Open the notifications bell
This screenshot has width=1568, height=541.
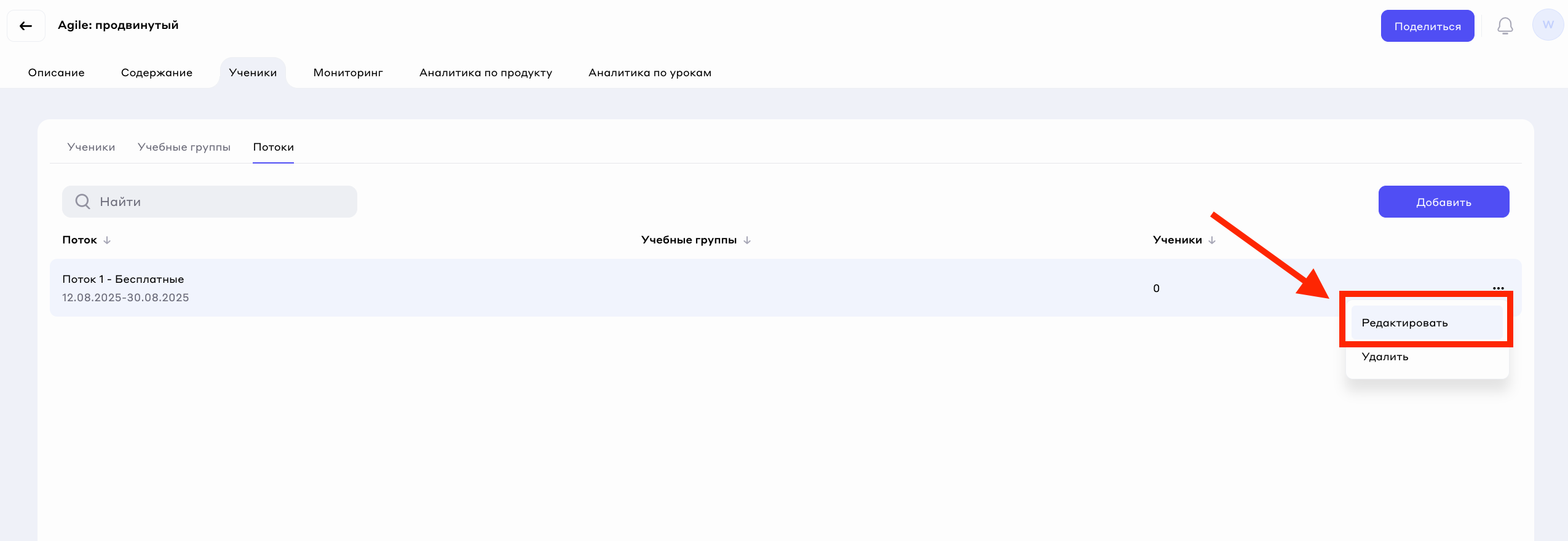point(1505,26)
